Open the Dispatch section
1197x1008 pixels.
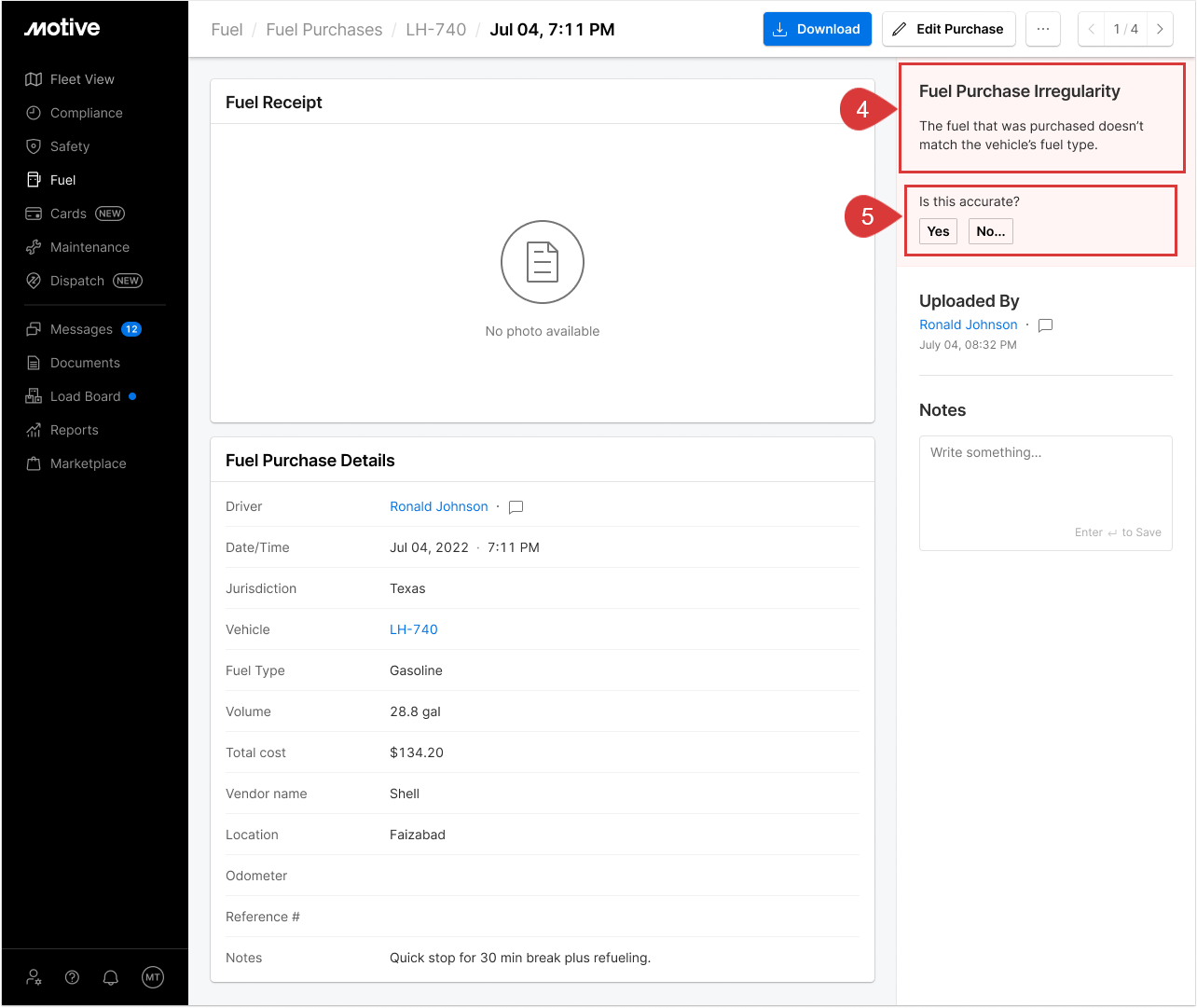click(77, 281)
